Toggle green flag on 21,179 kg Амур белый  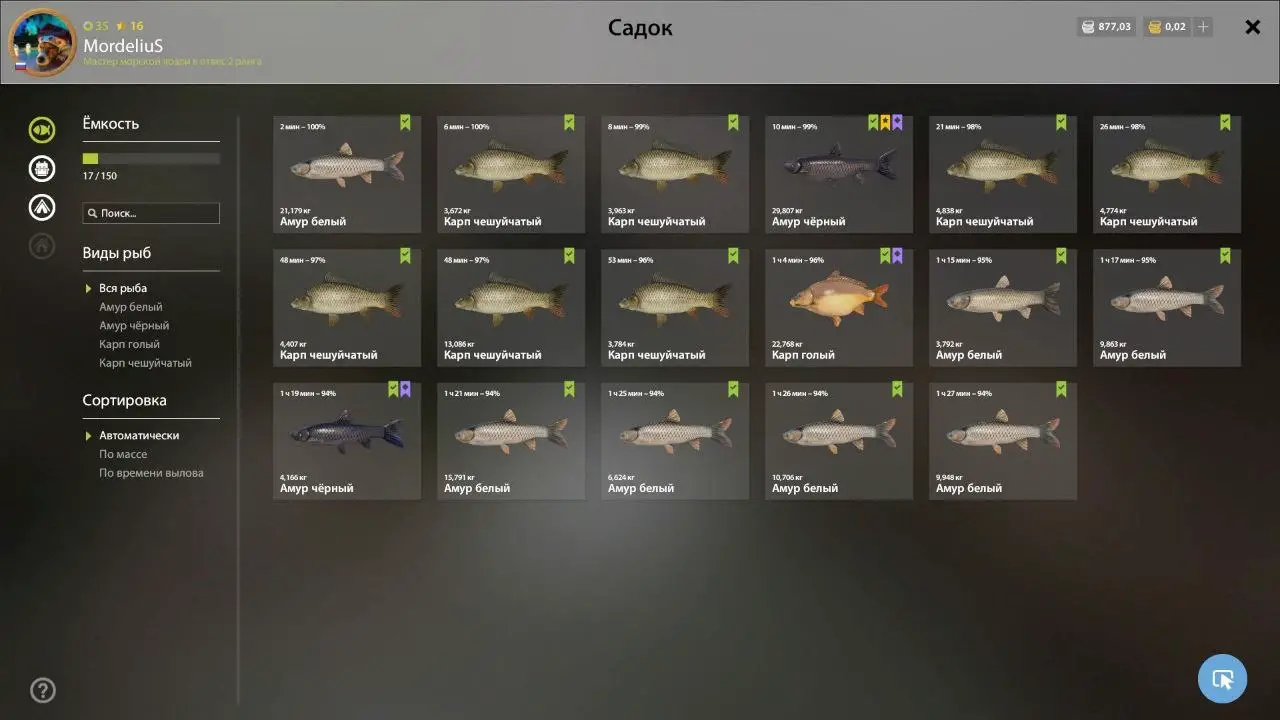click(x=405, y=123)
